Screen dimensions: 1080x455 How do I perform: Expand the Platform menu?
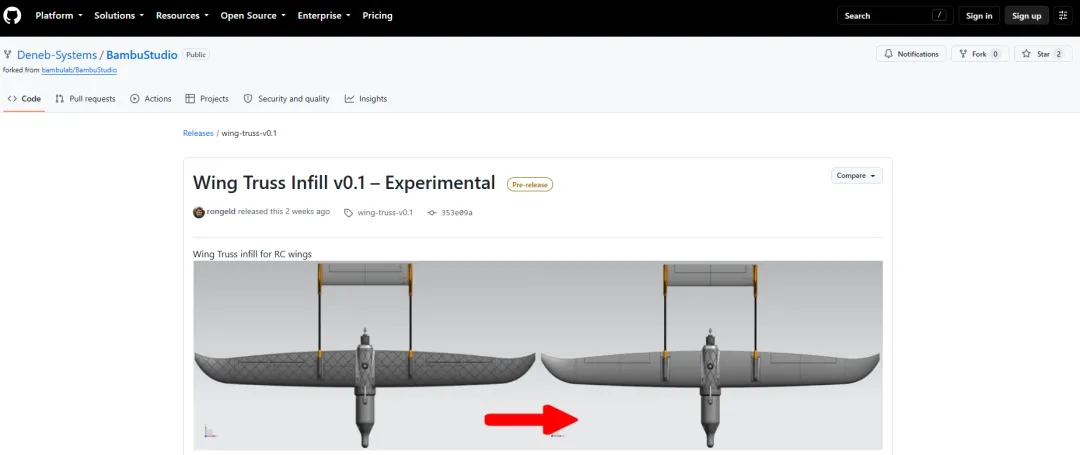tap(59, 15)
